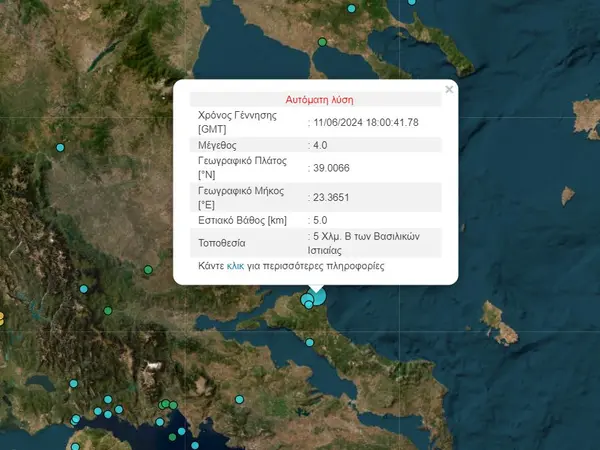Click the green marker directly above the popup

pos(322,42)
